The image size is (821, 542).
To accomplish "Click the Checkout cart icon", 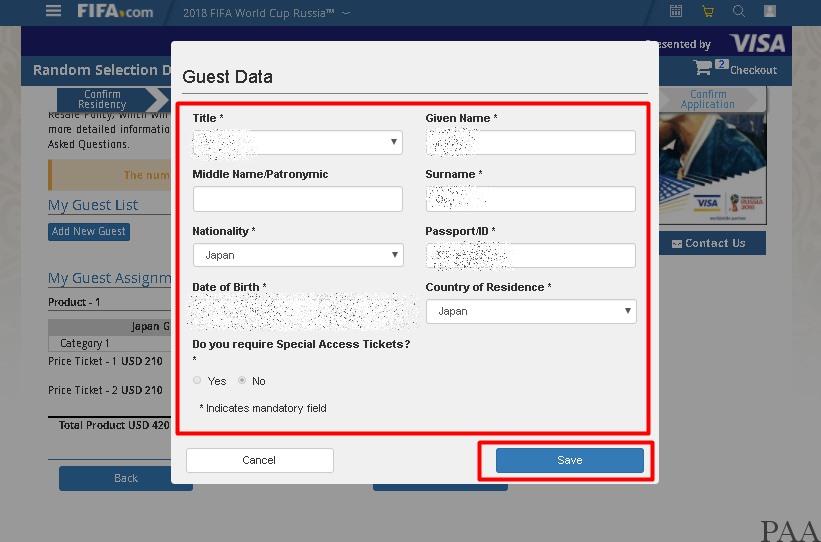I will (703, 68).
